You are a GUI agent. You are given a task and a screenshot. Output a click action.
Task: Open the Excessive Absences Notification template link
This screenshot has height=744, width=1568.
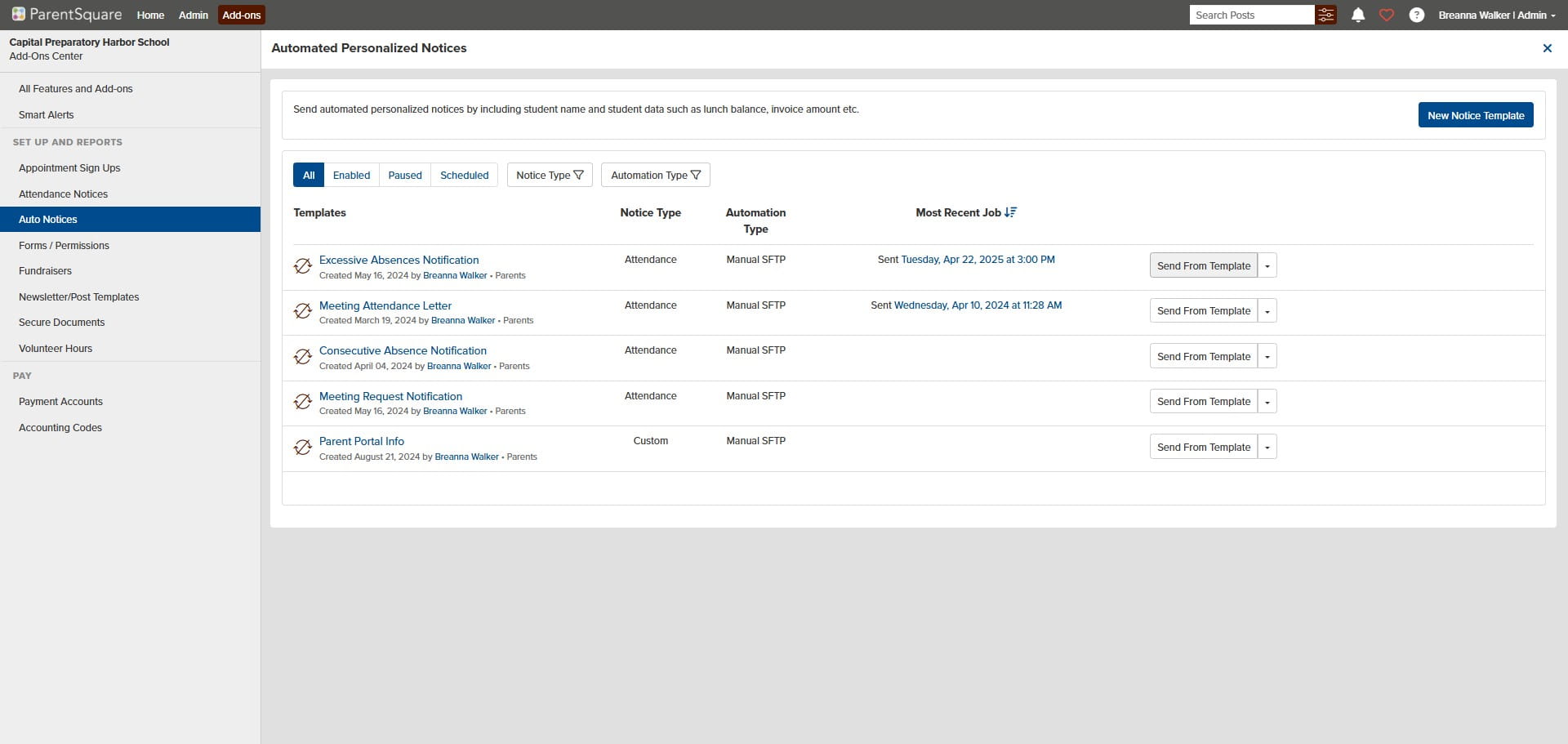[399, 260]
